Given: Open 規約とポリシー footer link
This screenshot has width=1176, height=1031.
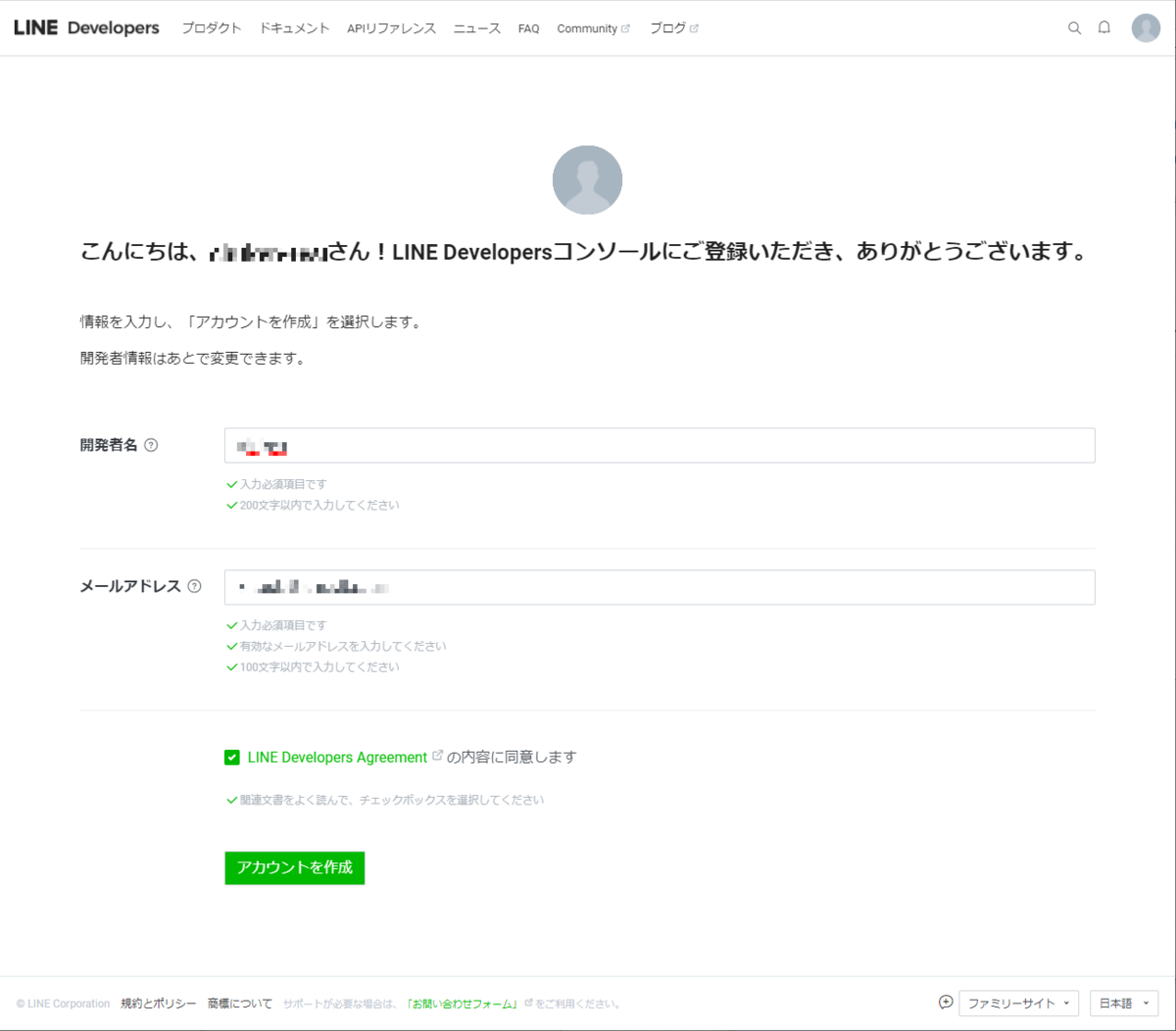Looking at the screenshot, I should point(159,1004).
